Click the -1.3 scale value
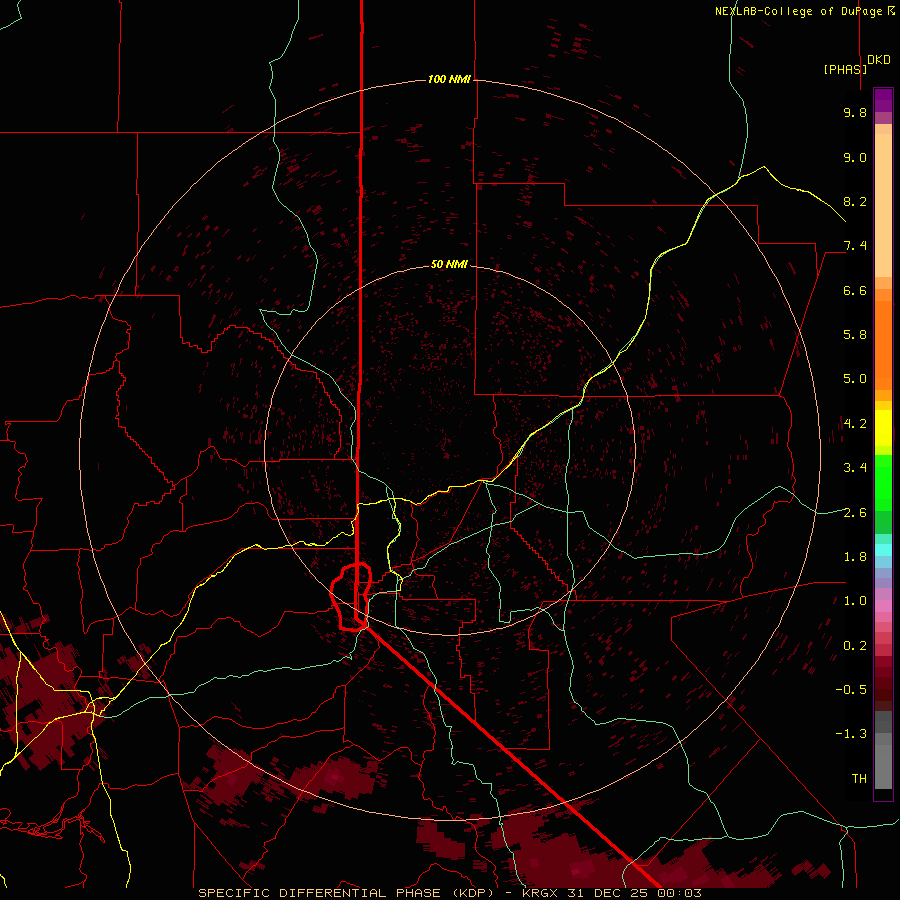This screenshot has height=900, width=900. (851, 734)
